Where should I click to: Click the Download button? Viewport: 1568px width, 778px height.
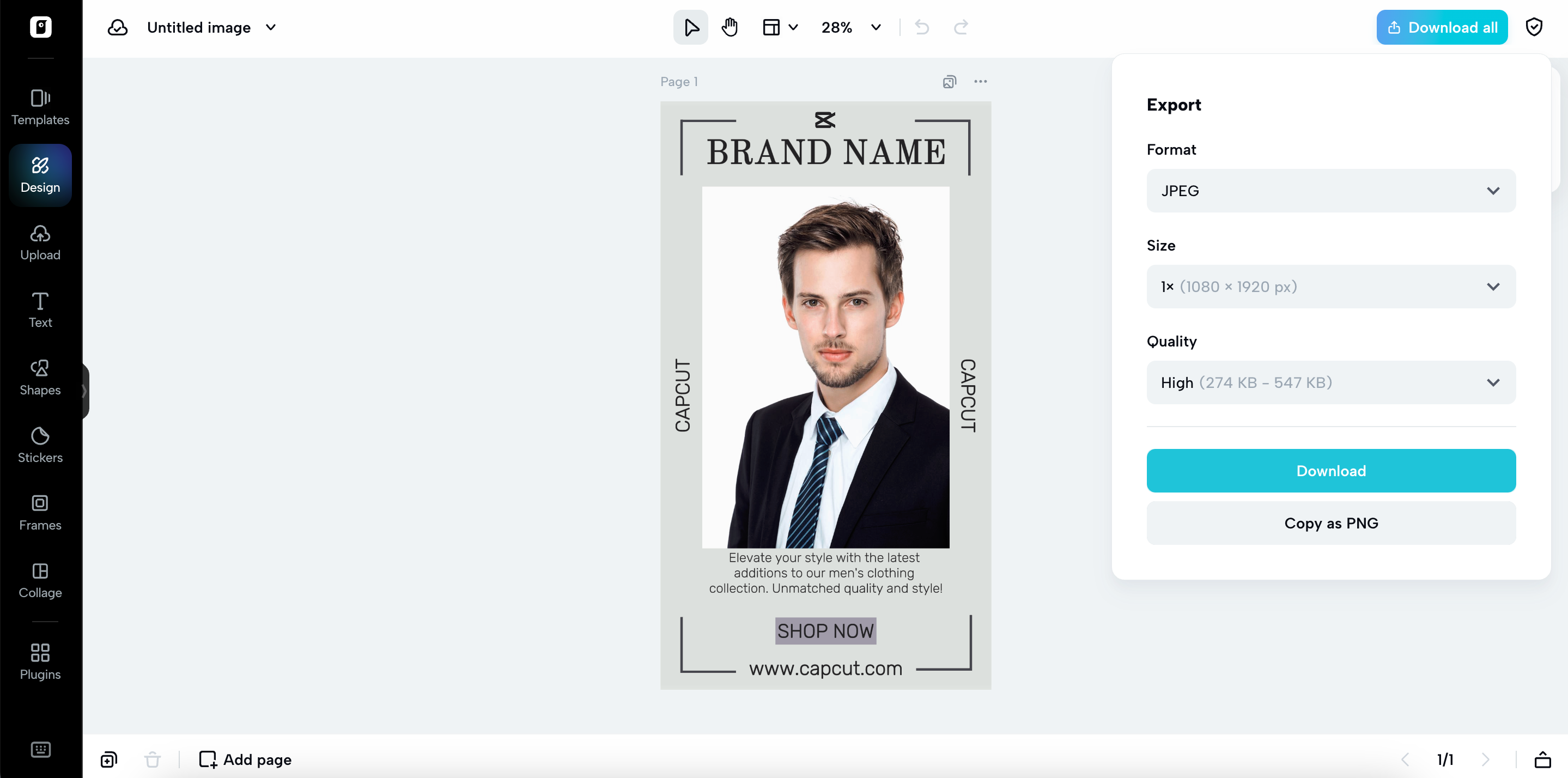tap(1330, 471)
